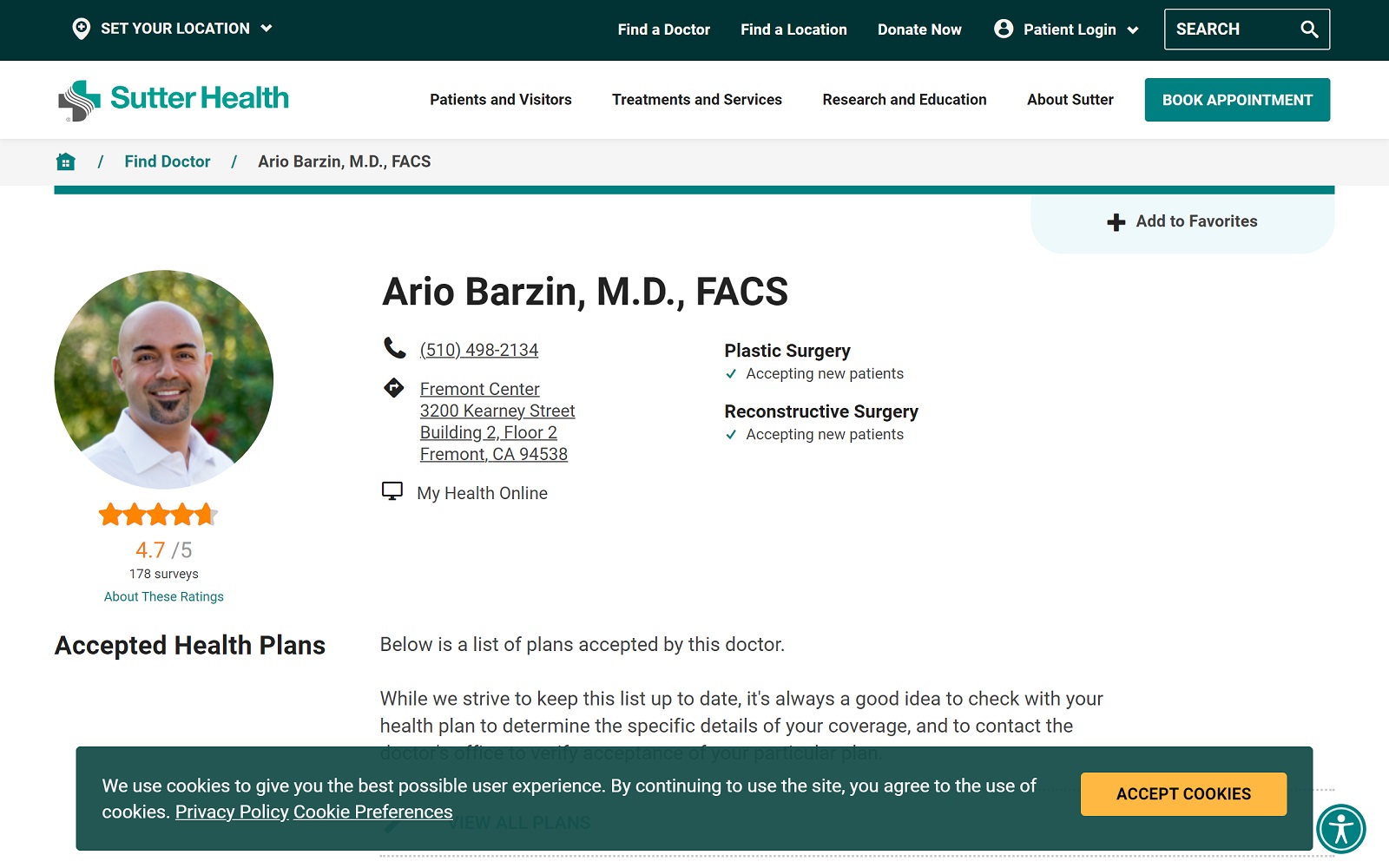
Task: Open the Privacy Policy link
Action: tap(232, 812)
